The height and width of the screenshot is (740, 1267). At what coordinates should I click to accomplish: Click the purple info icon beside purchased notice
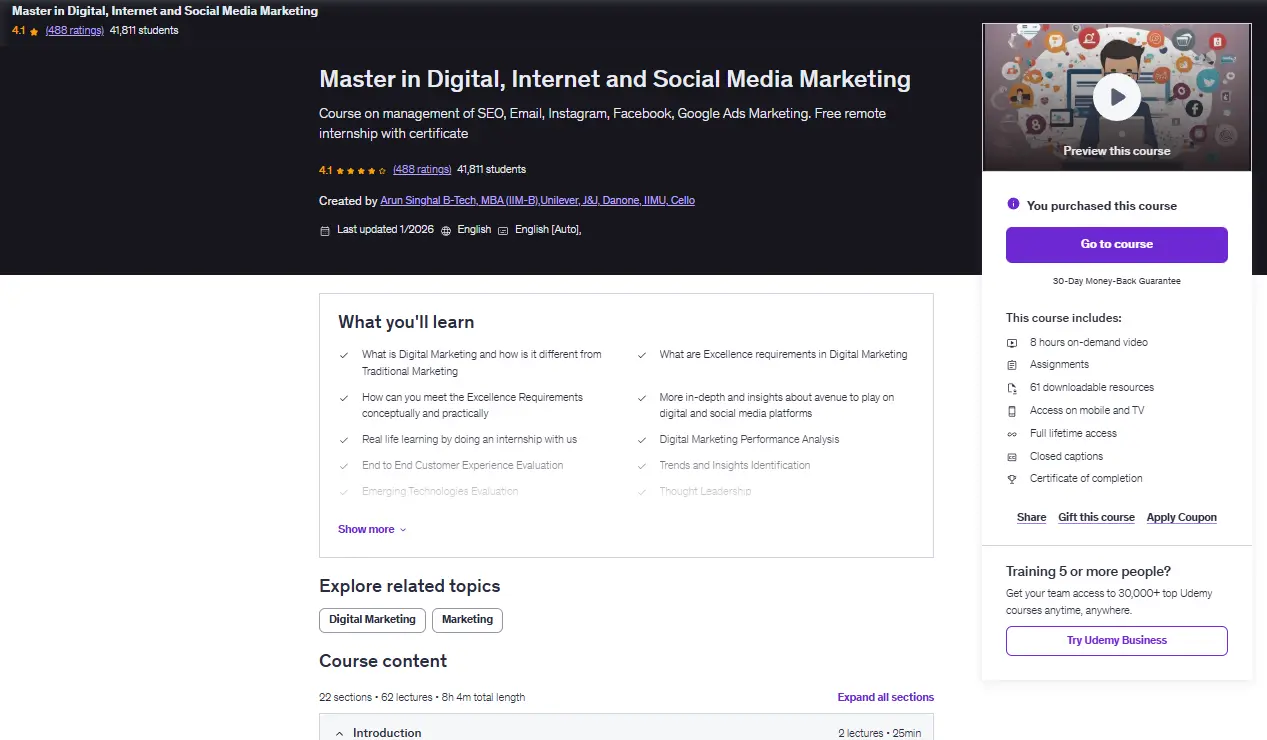click(x=1013, y=204)
